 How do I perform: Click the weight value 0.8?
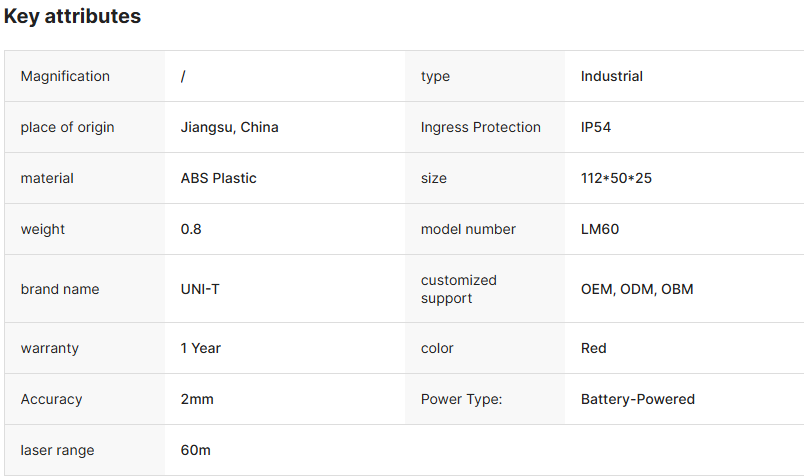(x=191, y=229)
